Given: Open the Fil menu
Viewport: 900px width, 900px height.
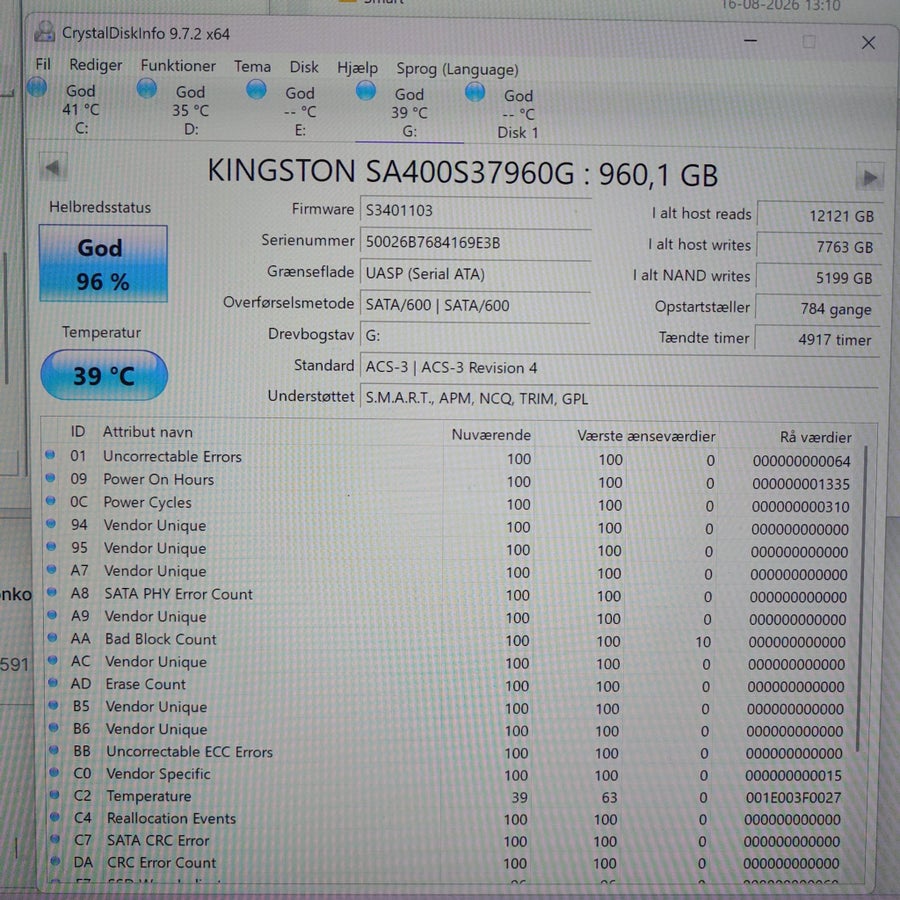Looking at the screenshot, I should 43,64.
